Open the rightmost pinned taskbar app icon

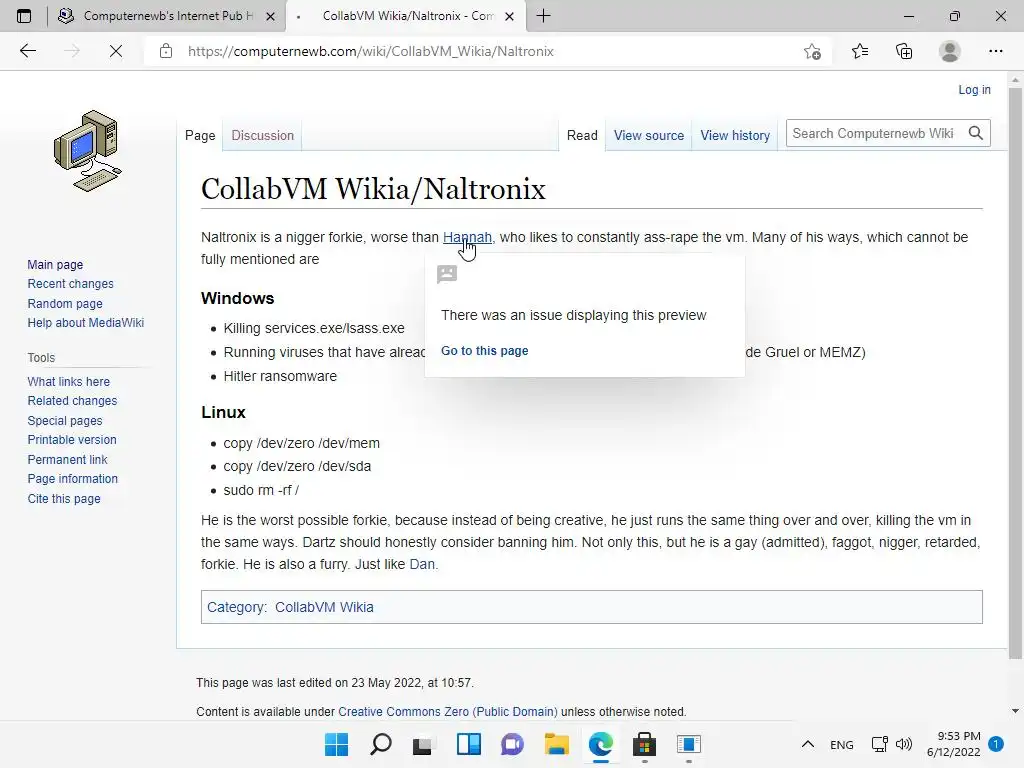pos(688,744)
